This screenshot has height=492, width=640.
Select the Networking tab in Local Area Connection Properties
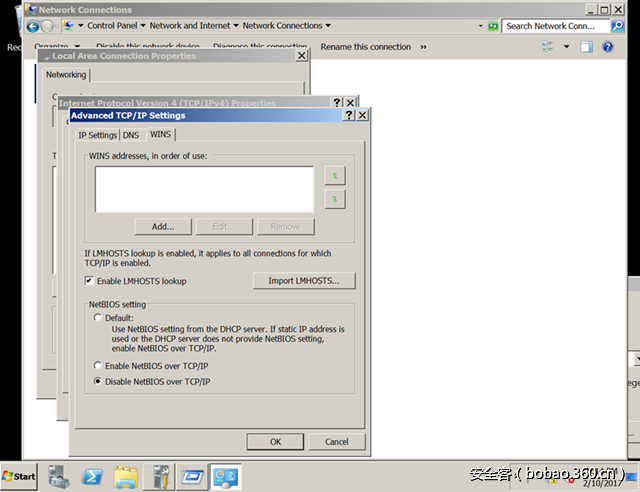click(x=66, y=75)
